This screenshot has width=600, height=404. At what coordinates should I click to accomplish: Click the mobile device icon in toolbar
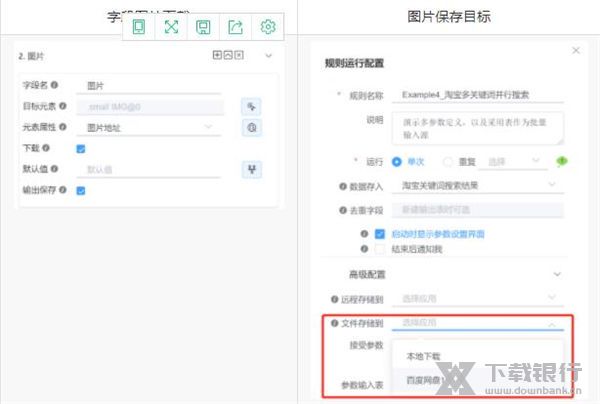click(139, 27)
